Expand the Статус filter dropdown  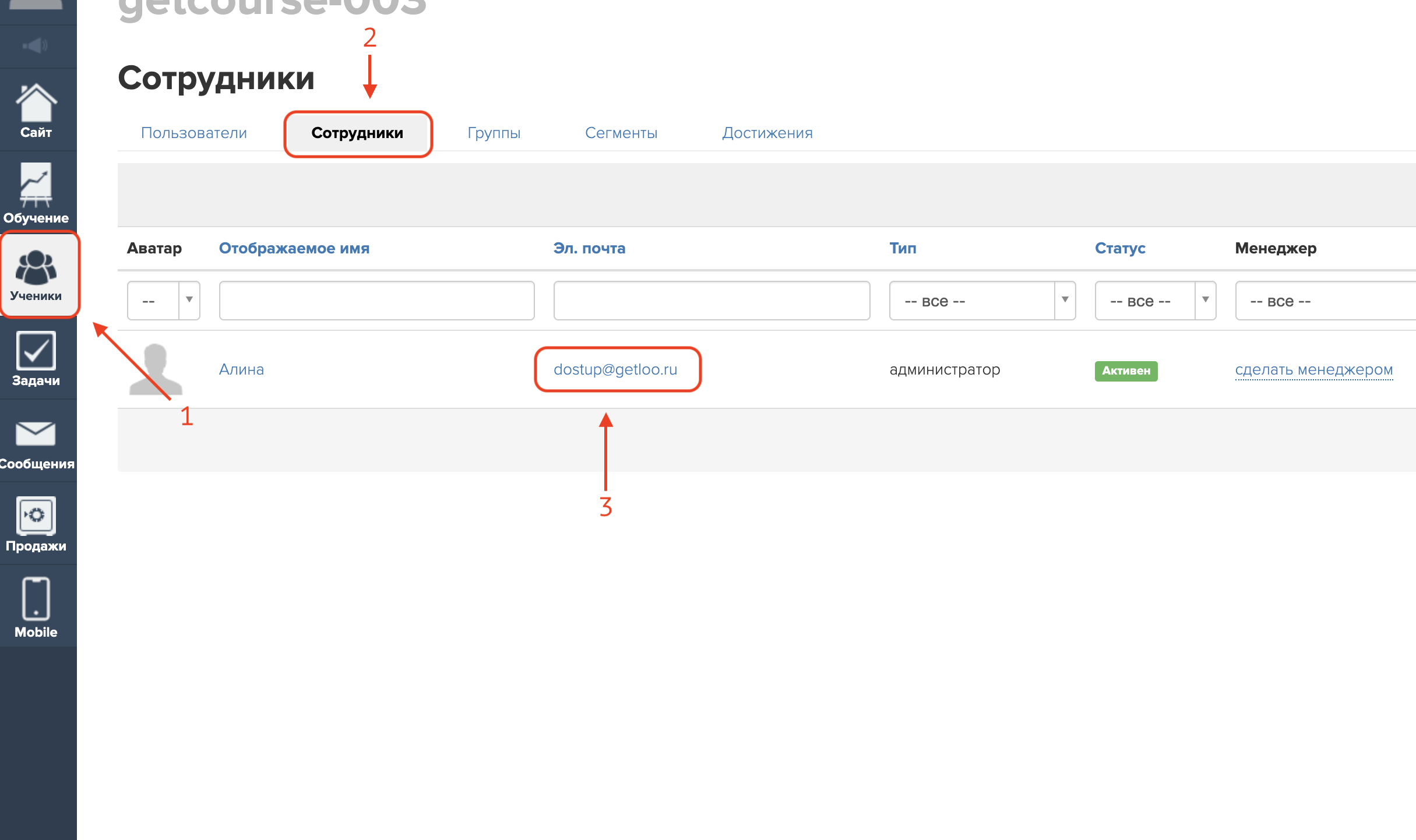[x=1155, y=301]
